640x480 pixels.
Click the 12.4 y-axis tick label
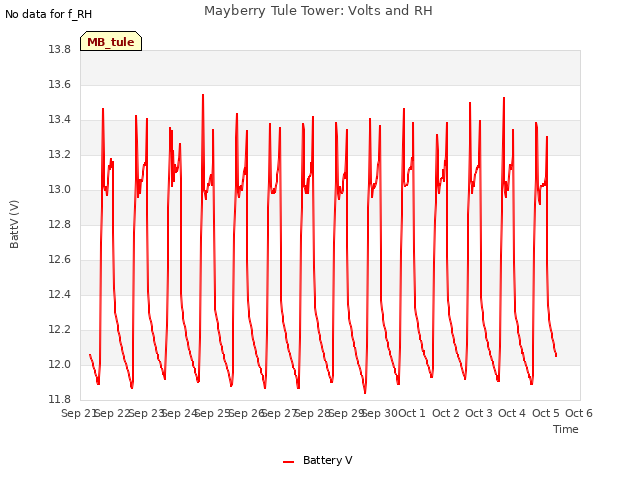(59, 294)
